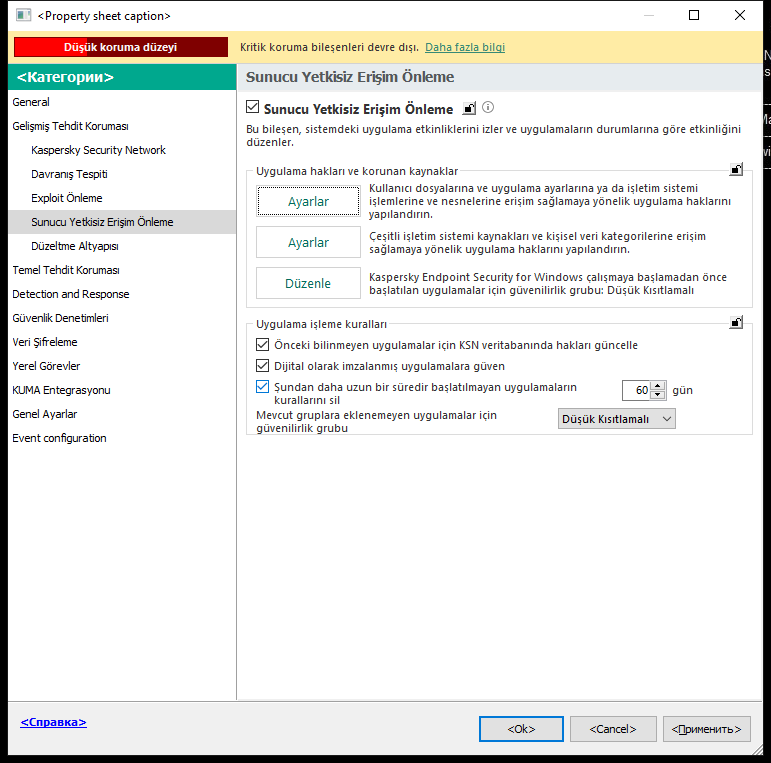
Task: Decrease days value with down spinner arrow
Action: tap(658, 394)
